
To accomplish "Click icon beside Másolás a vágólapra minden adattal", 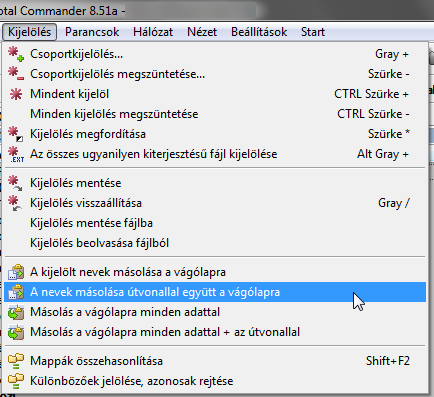I will click(16, 312).
